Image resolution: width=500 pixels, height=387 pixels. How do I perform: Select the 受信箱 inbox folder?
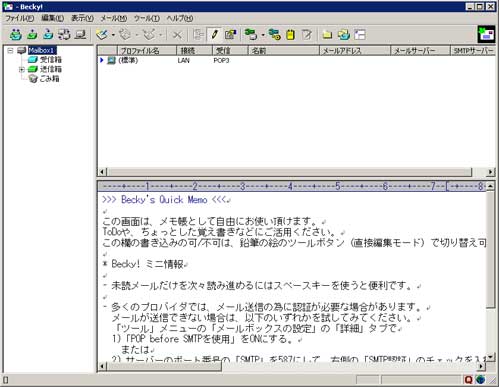[x=51, y=60]
